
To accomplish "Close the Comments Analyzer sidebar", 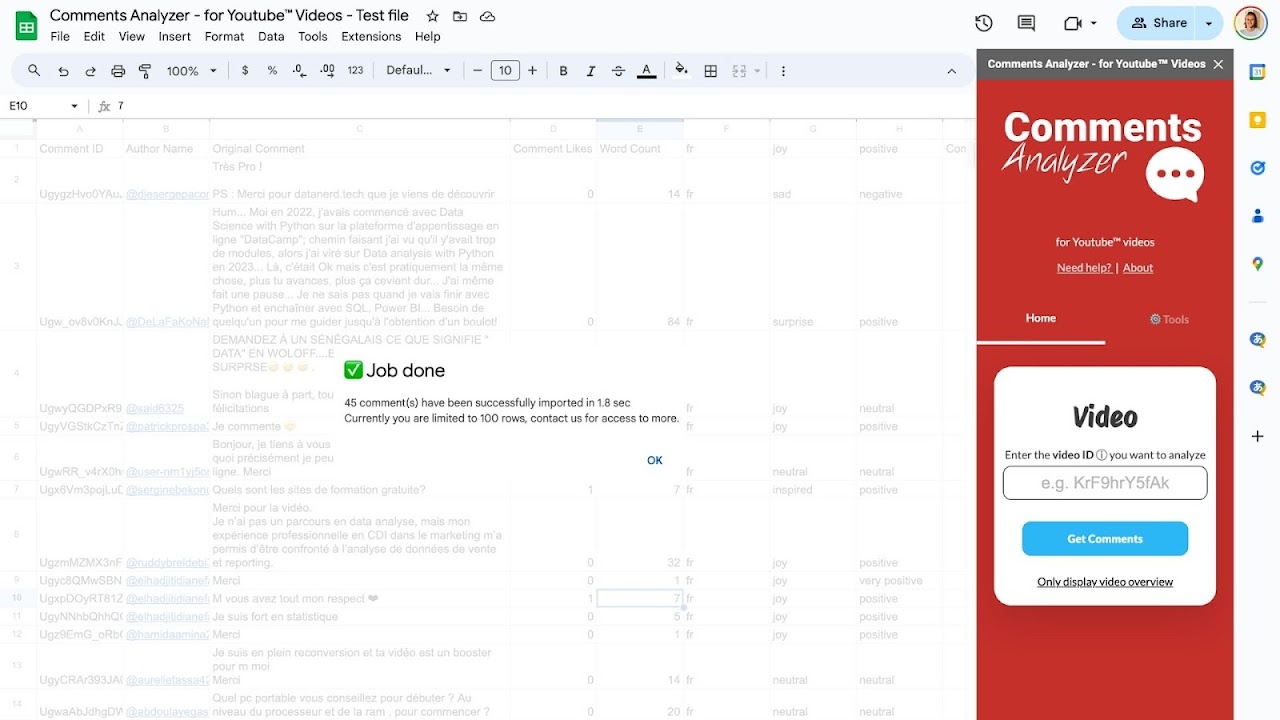I will pos(1218,64).
